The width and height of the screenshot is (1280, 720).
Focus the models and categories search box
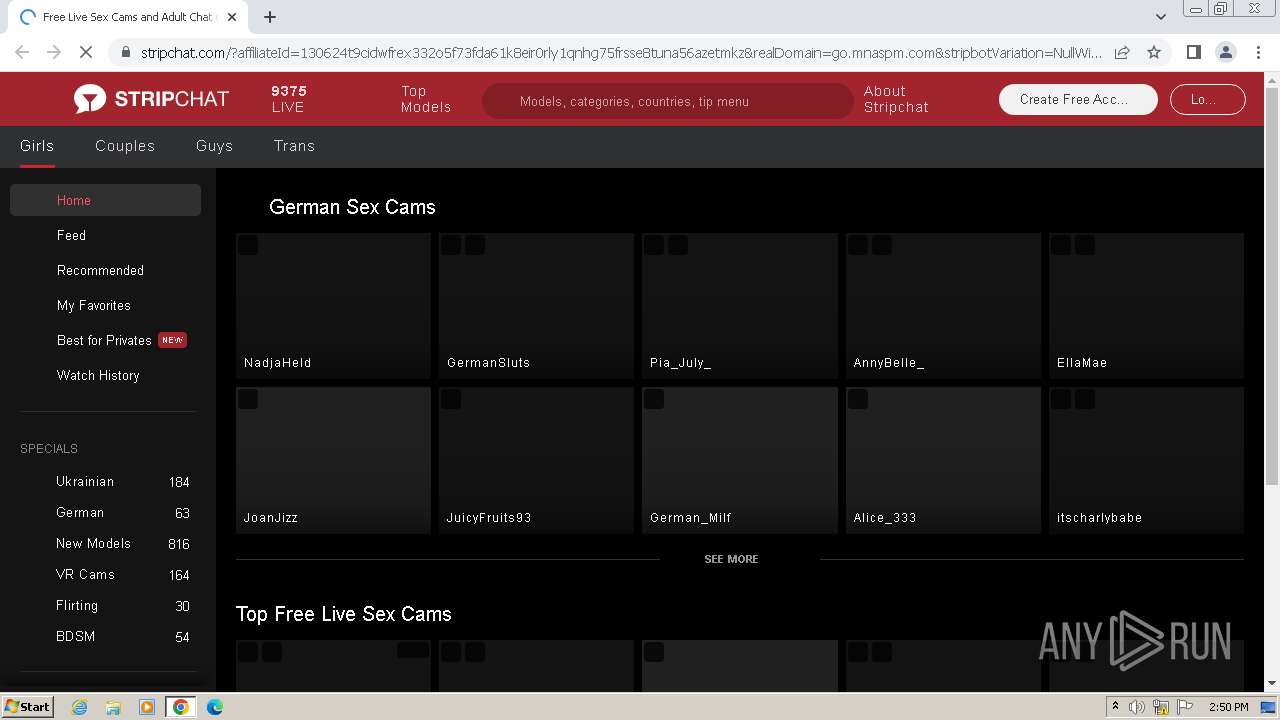coord(667,101)
